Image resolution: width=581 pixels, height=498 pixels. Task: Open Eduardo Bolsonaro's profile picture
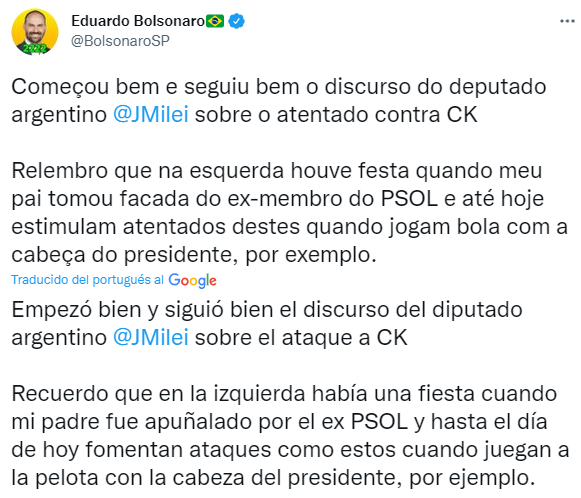35,32
